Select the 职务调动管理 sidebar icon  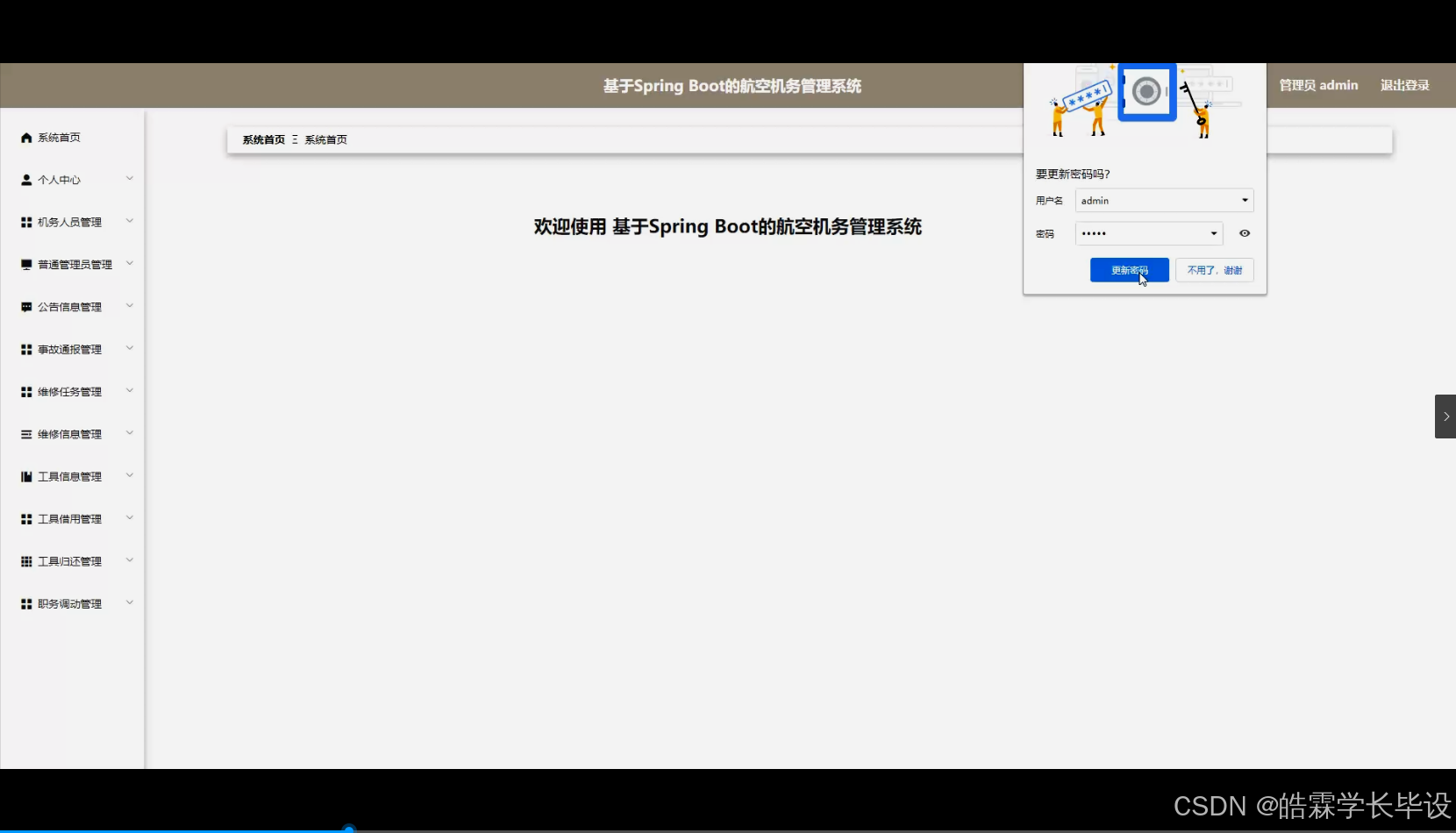pyautogui.click(x=25, y=603)
